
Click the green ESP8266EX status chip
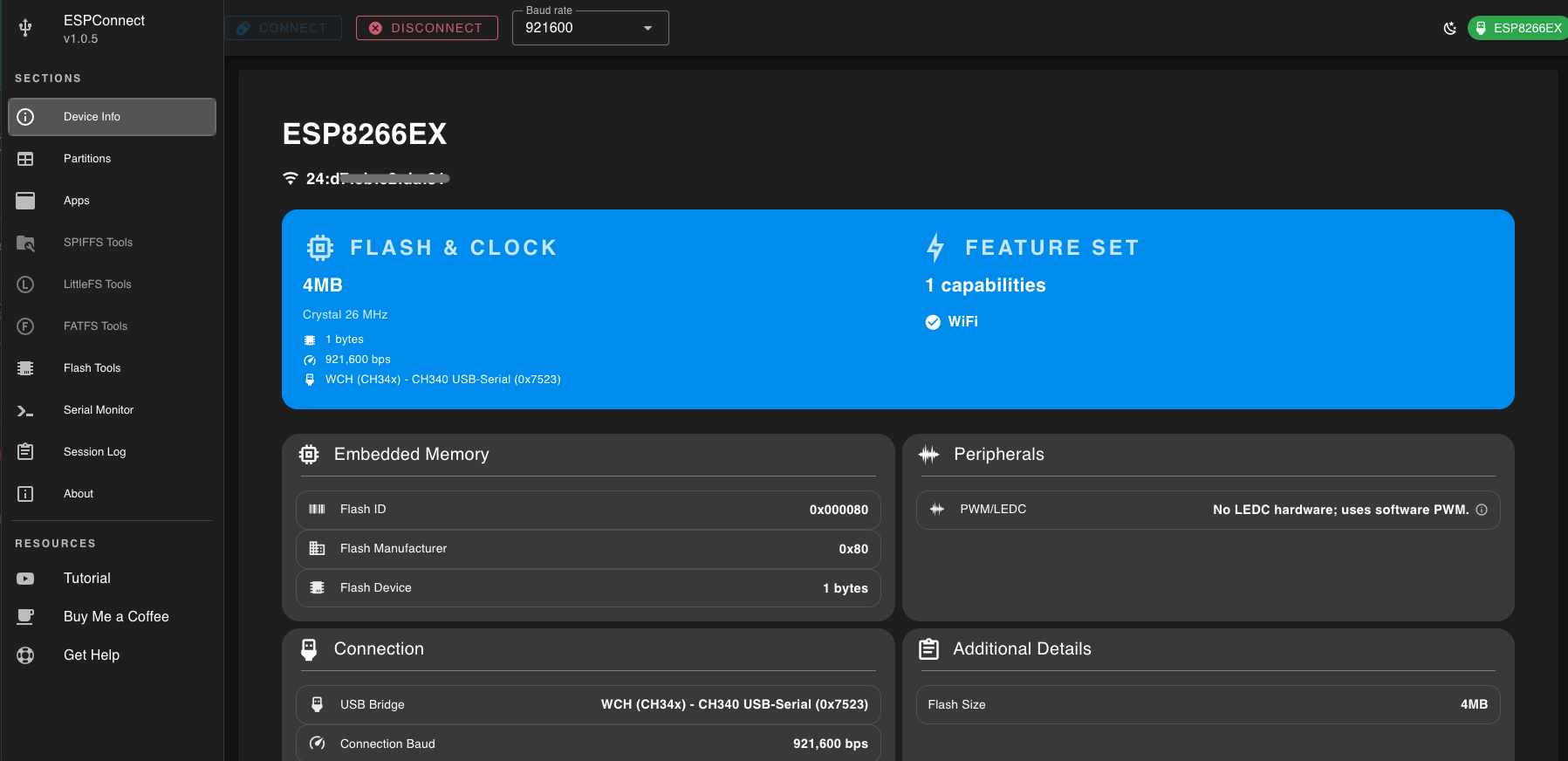pyautogui.click(x=1518, y=28)
